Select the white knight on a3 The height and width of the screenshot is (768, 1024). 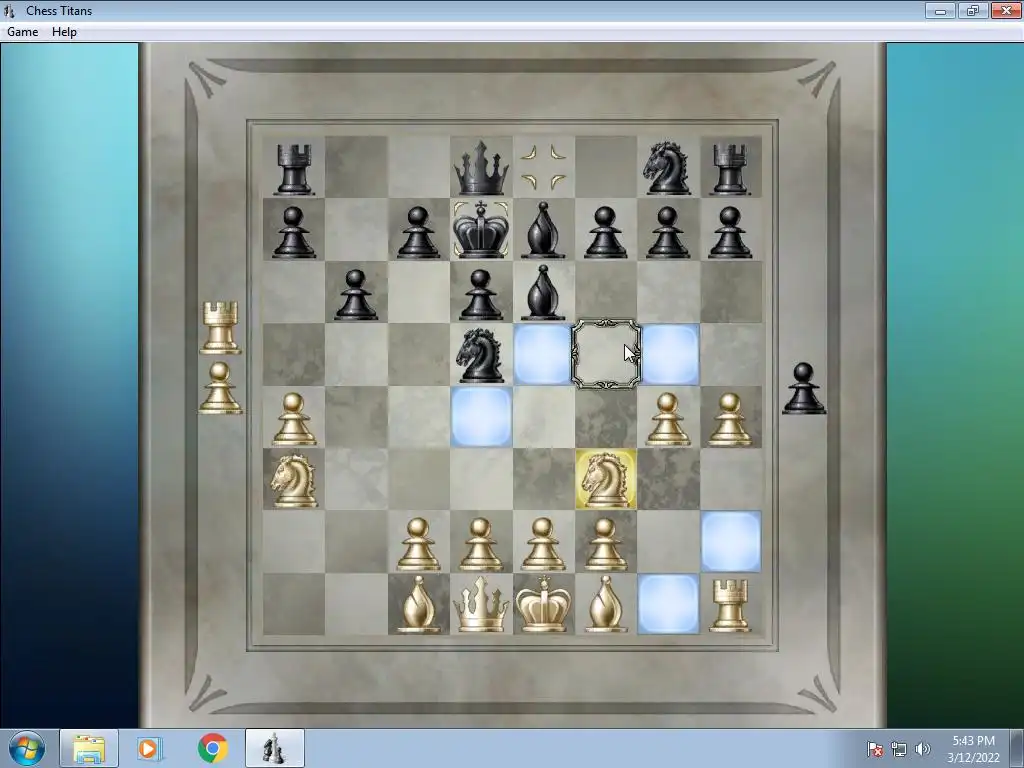click(x=293, y=481)
